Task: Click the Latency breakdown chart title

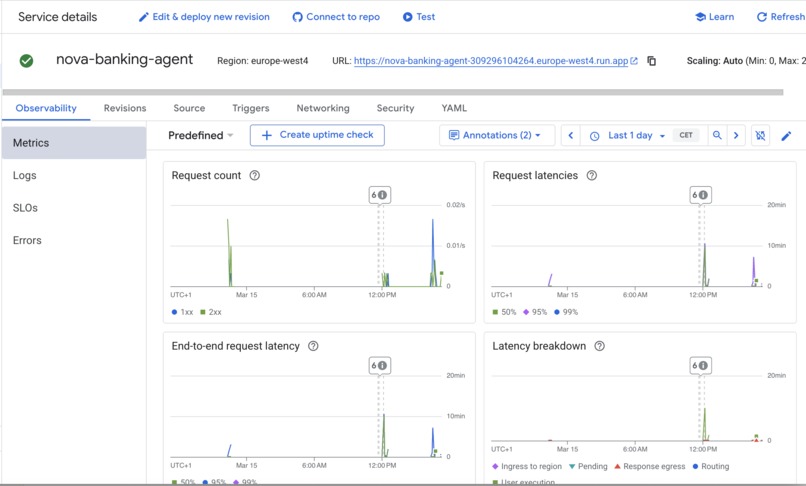Action: point(539,346)
